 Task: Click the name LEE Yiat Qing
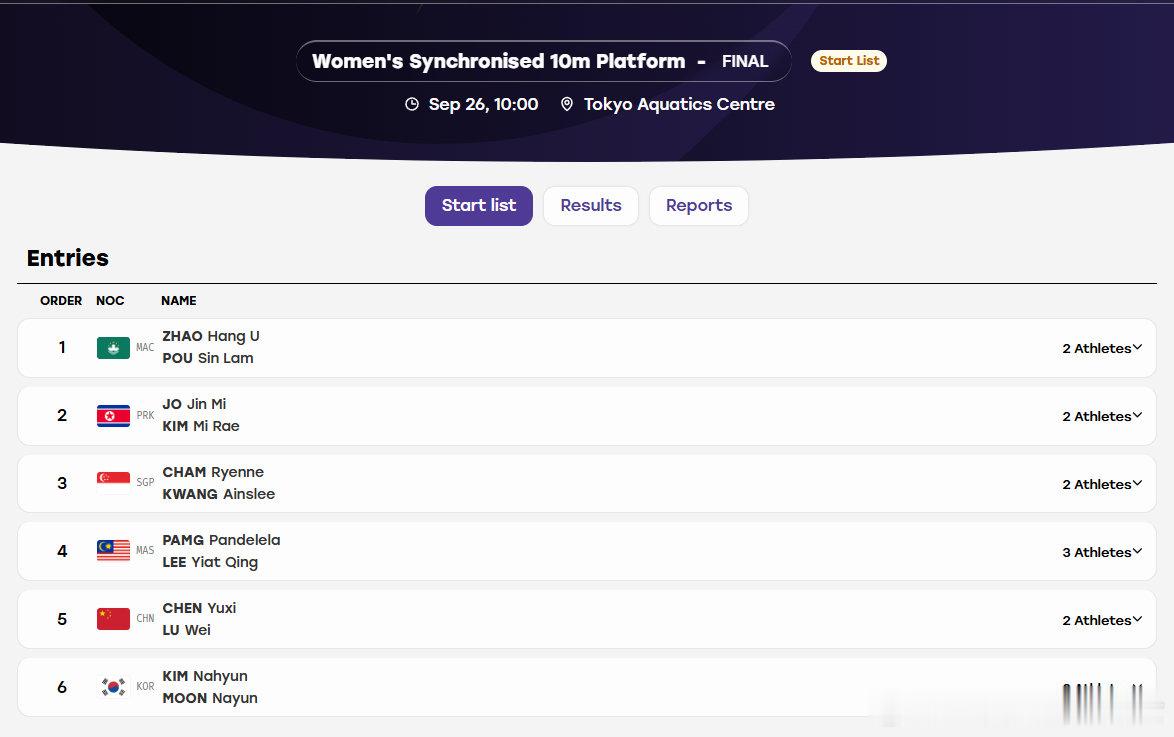click(210, 562)
